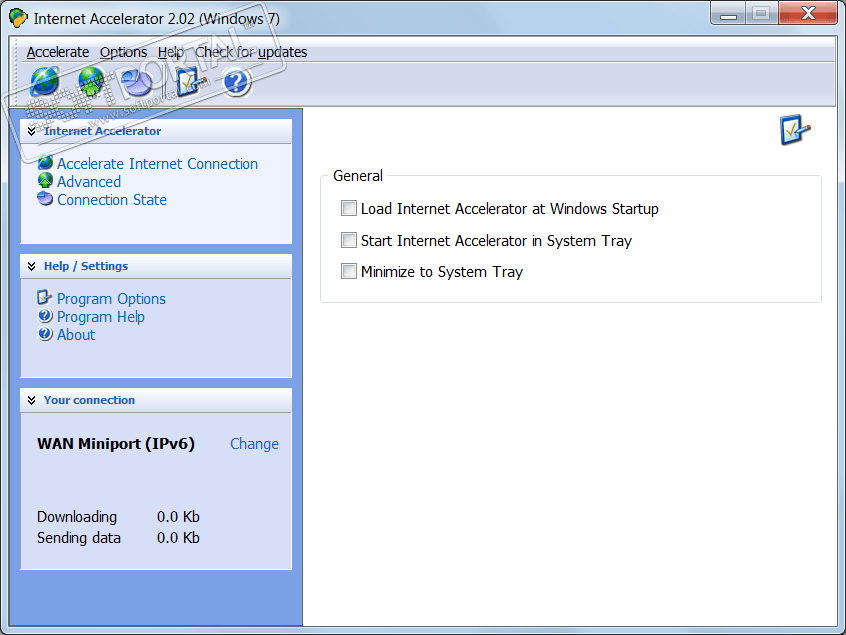
Task: Open Program Help link
Action: (x=101, y=317)
